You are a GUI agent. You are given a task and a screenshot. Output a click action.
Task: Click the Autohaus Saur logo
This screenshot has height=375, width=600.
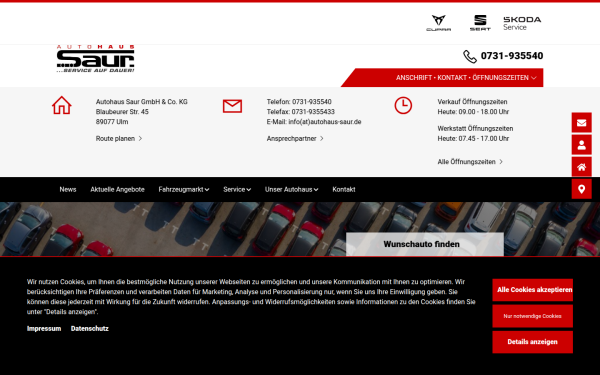point(95,59)
